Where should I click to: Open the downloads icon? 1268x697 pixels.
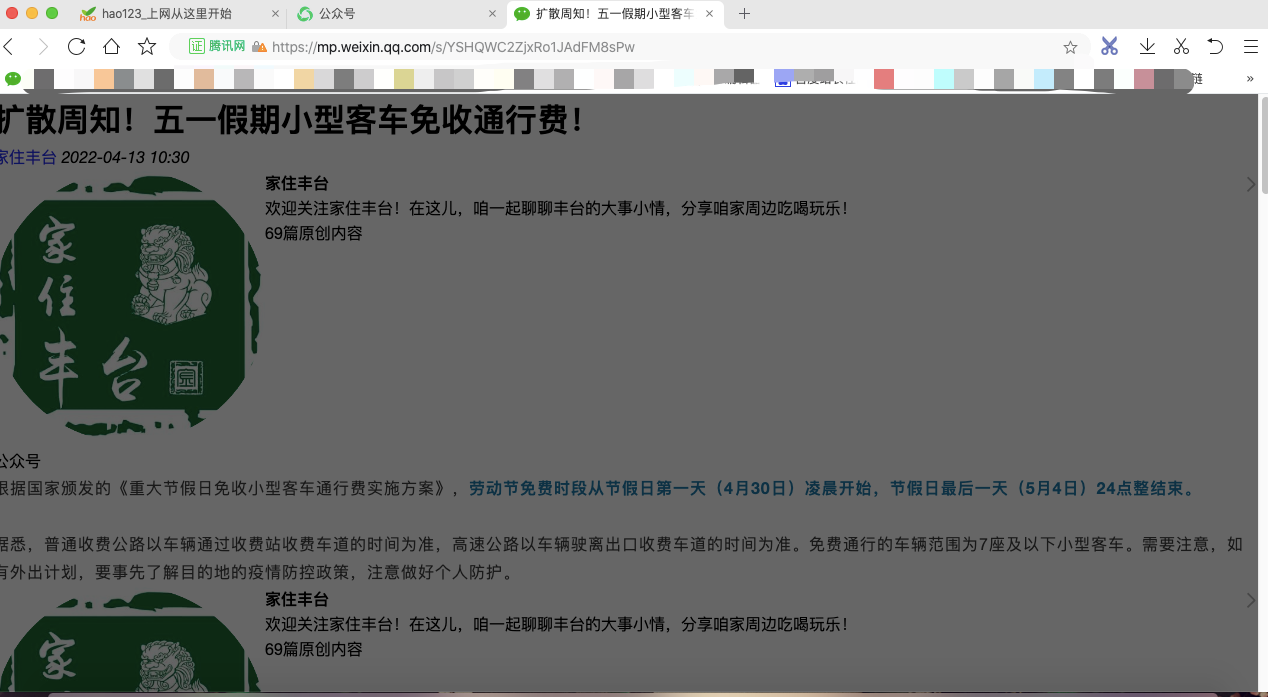[1147, 46]
